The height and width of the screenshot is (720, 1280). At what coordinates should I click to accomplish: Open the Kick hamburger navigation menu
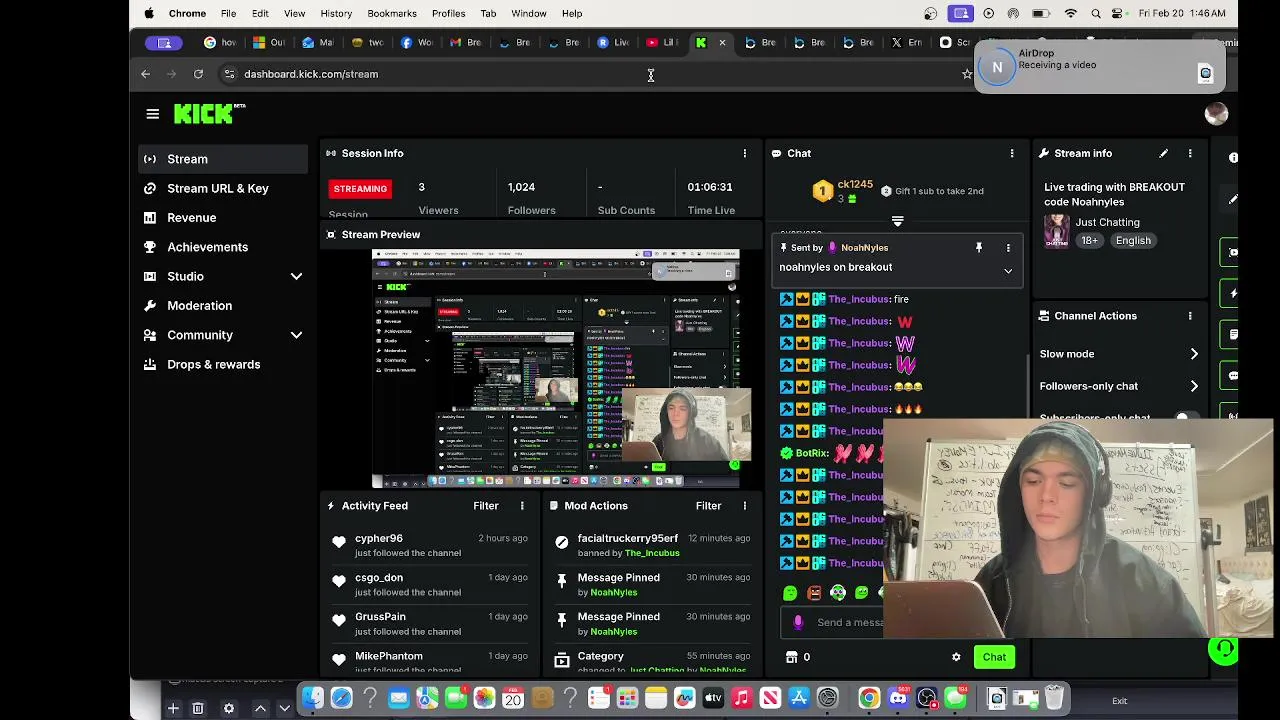152,114
